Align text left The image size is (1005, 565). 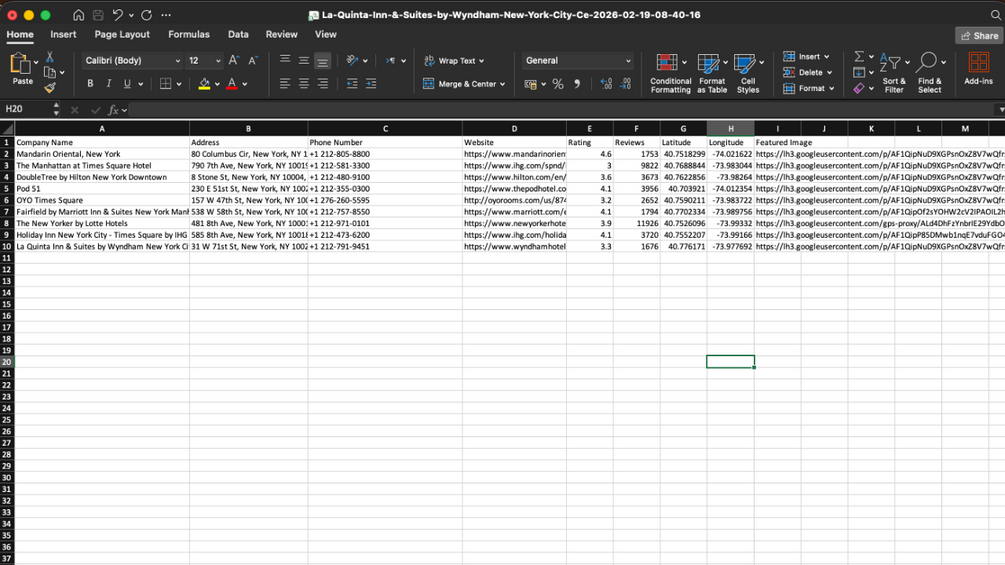(285, 83)
